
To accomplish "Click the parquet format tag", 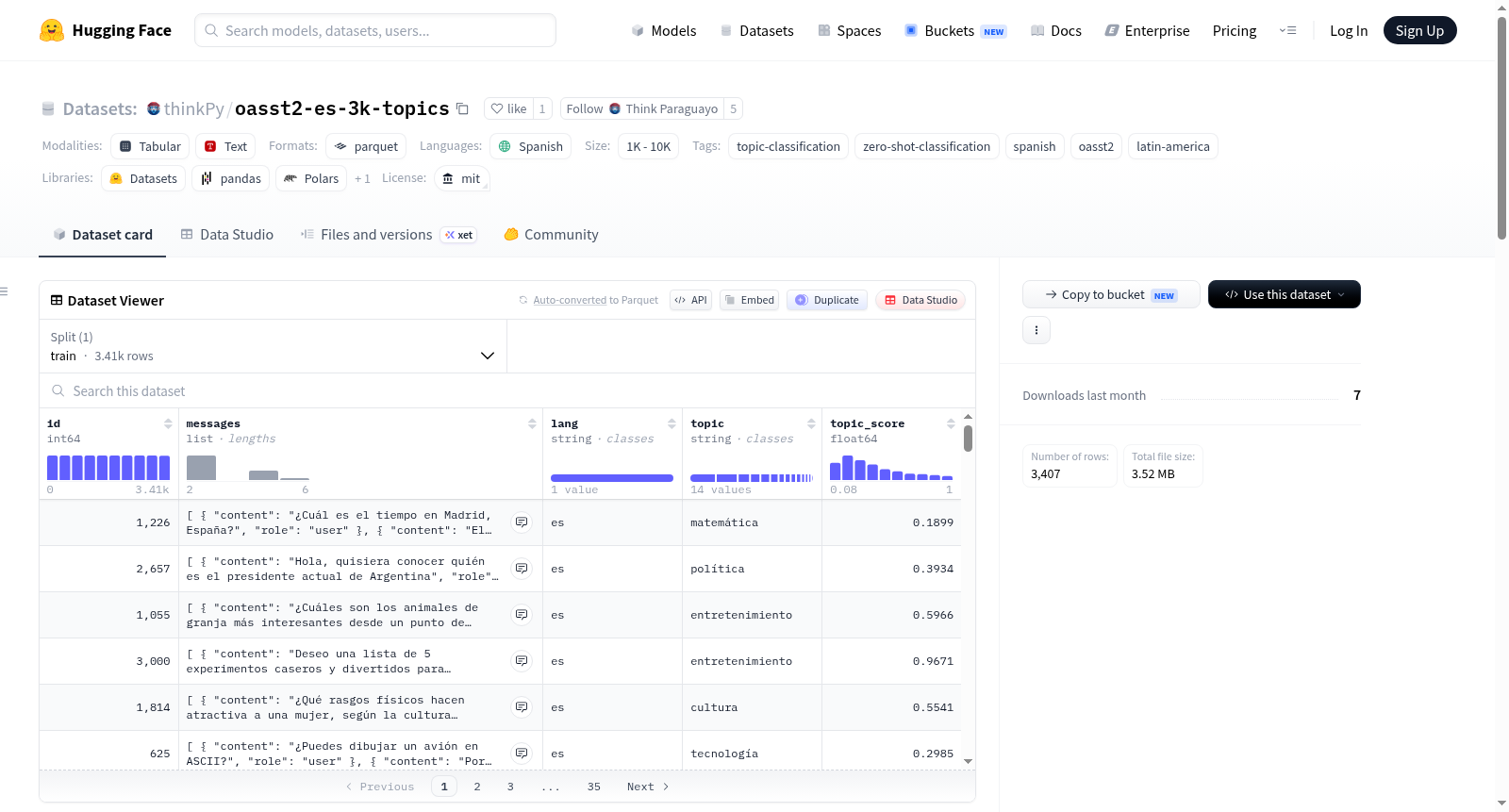I will click(x=366, y=146).
